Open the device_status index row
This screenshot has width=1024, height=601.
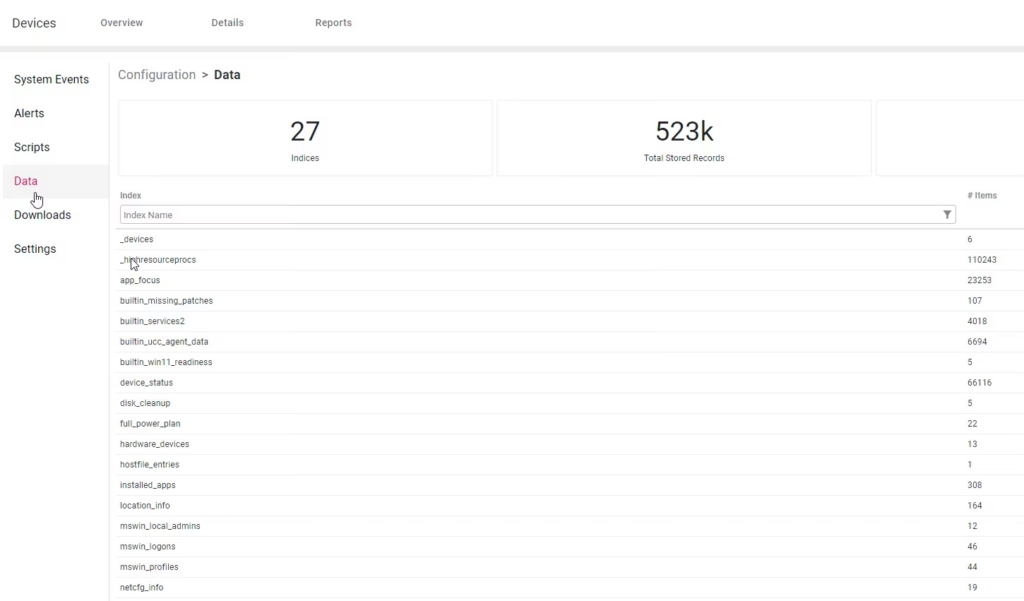146,383
